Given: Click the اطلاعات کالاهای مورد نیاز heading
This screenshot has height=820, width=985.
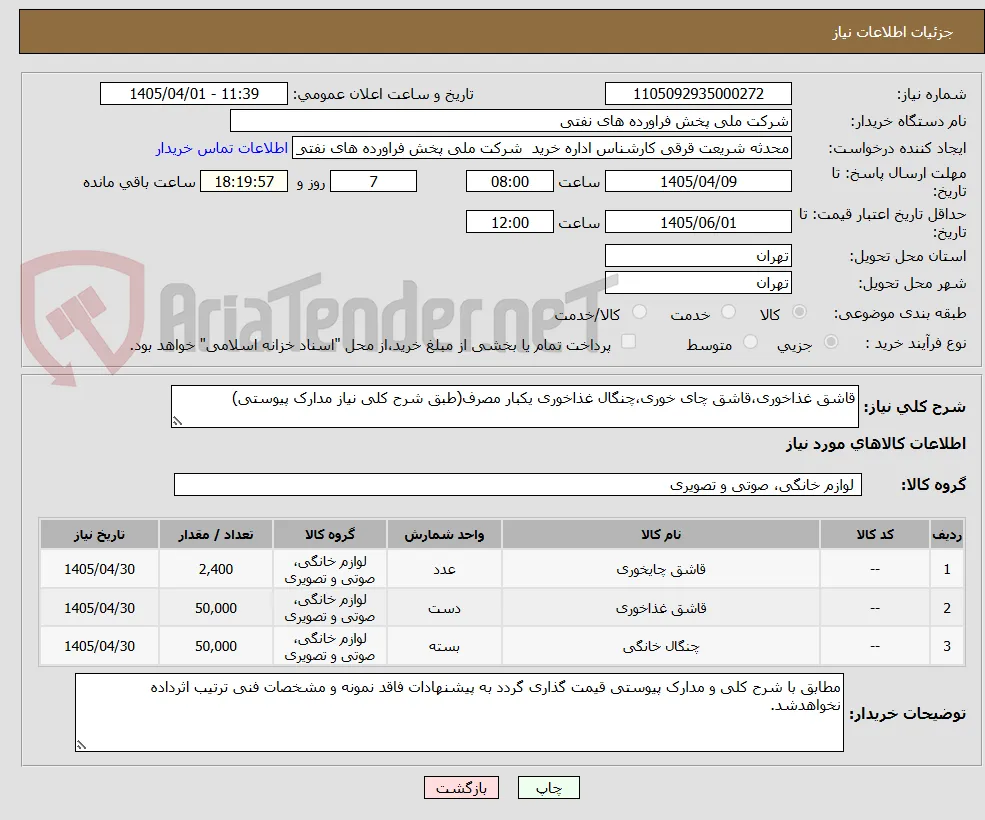Looking at the screenshot, I should click(875, 444).
